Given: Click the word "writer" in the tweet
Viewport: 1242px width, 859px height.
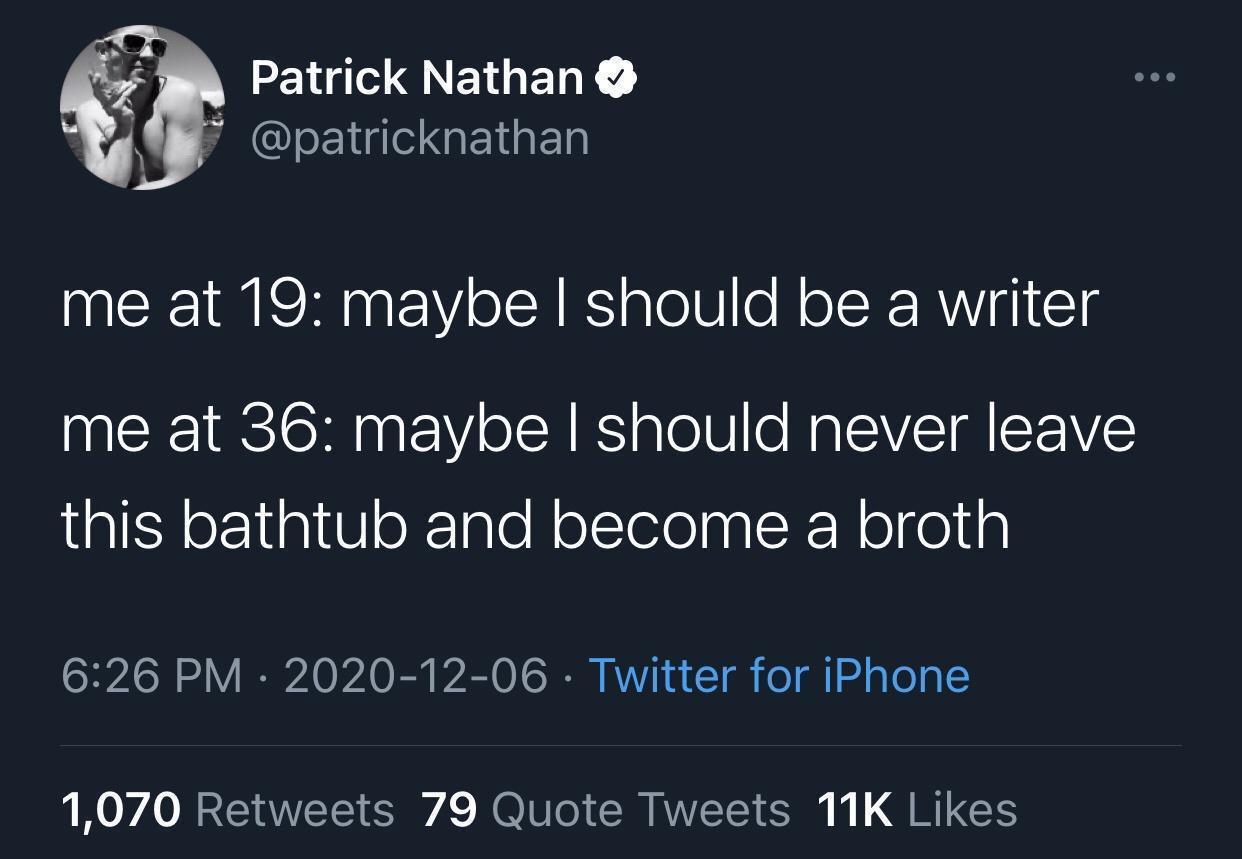Looking at the screenshot, I should tap(1018, 303).
